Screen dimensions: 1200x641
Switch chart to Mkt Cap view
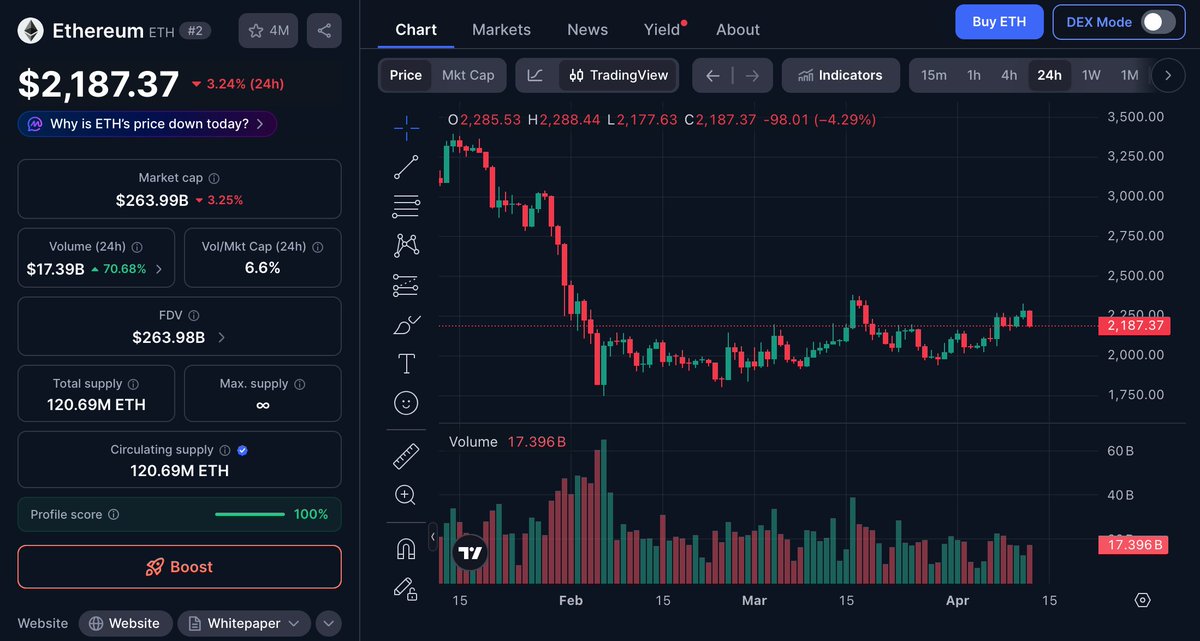point(468,75)
